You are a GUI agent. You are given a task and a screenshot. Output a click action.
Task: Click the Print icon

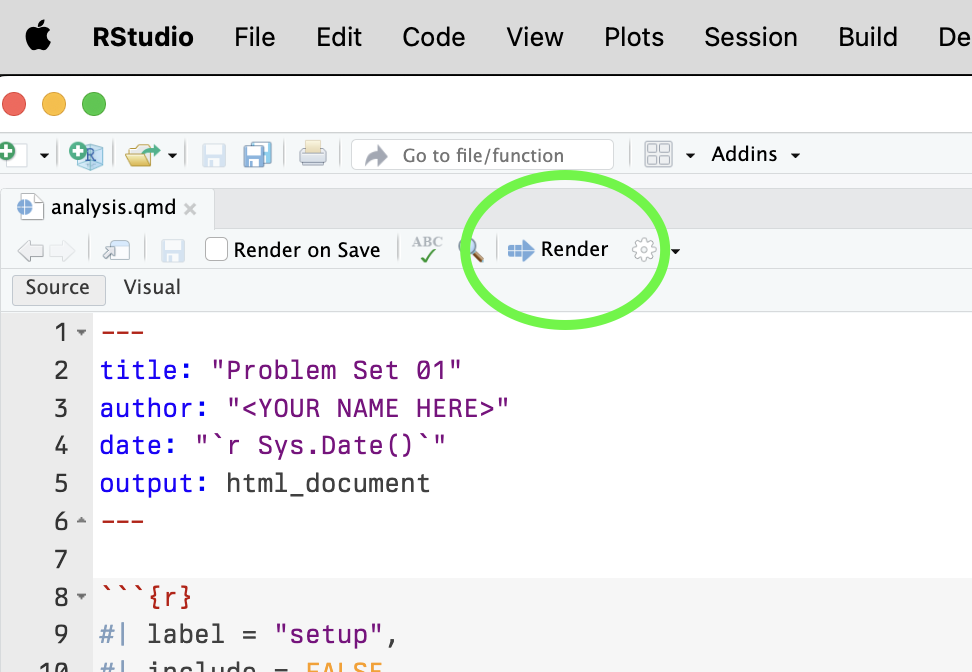[x=313, y=154]
